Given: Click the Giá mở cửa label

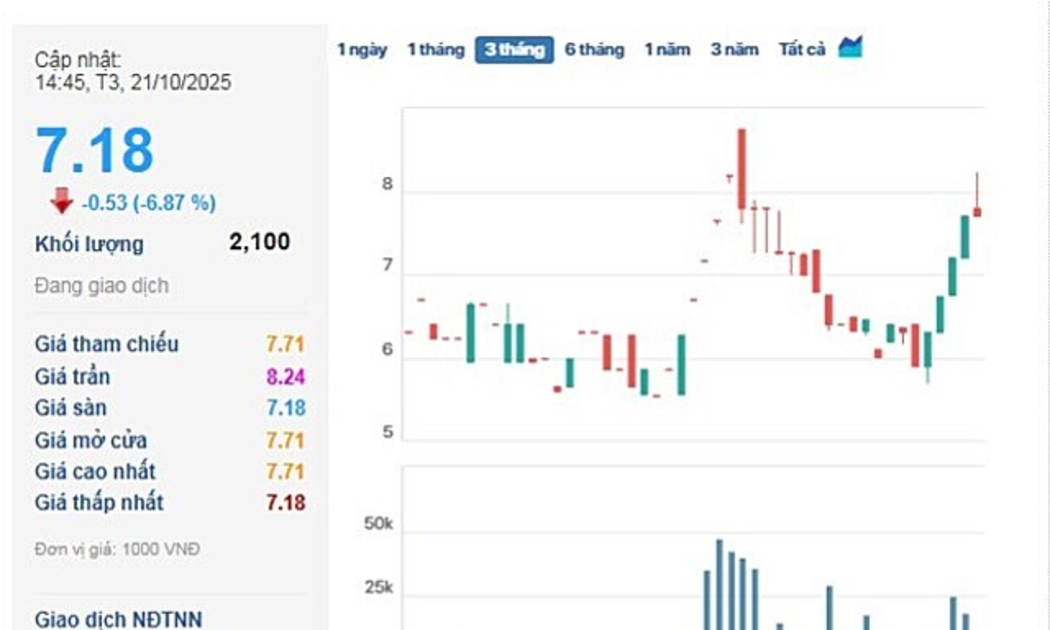Looking at the screenshot, I should tap(91, 440).
